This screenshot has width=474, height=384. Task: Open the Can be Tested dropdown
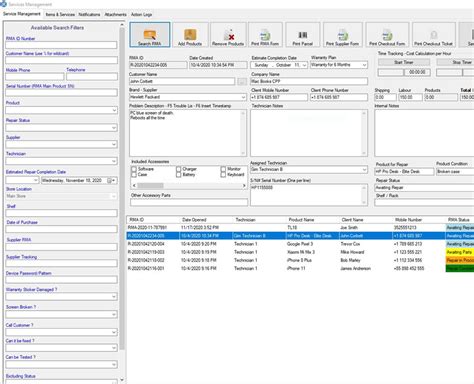(114, 364)
